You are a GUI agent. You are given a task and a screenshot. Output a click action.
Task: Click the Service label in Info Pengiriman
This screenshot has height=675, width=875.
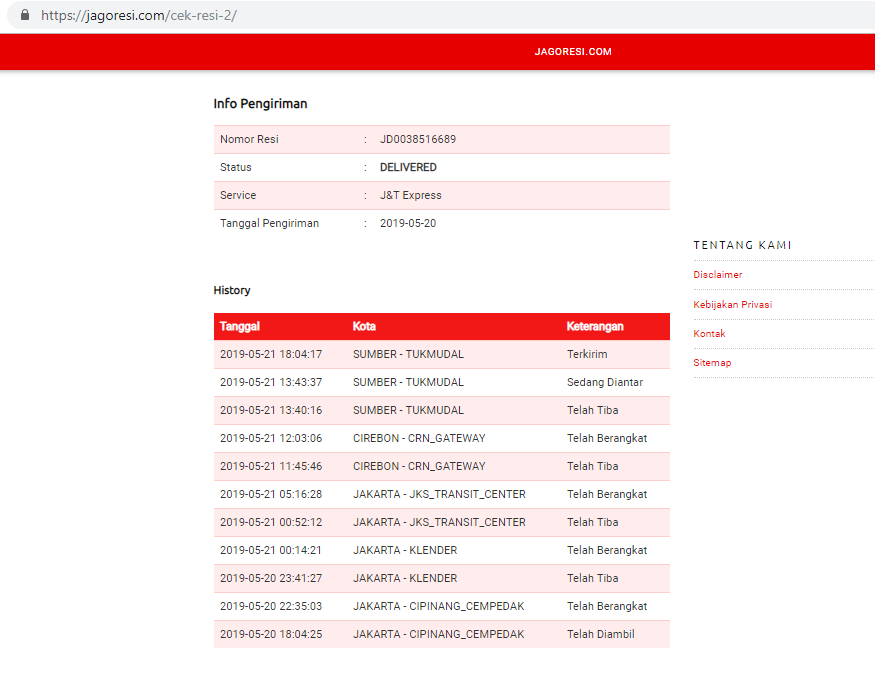[x=238, y=195]
